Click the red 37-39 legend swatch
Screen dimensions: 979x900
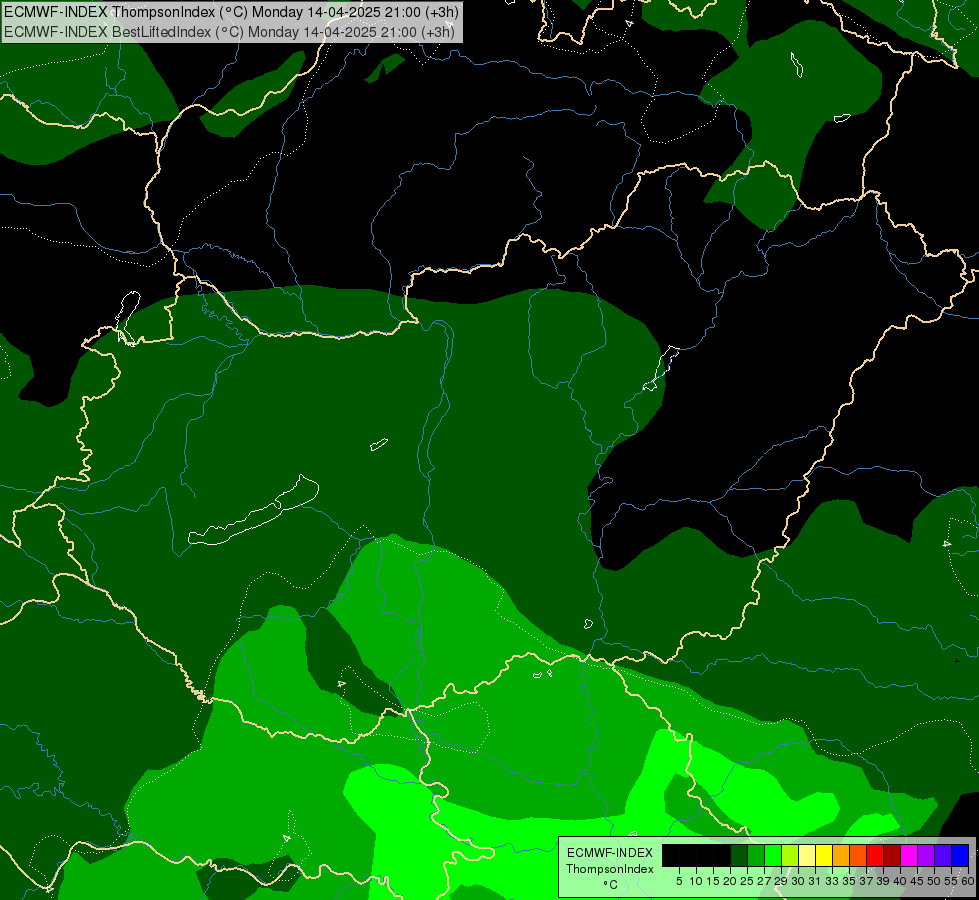point(875,855)
